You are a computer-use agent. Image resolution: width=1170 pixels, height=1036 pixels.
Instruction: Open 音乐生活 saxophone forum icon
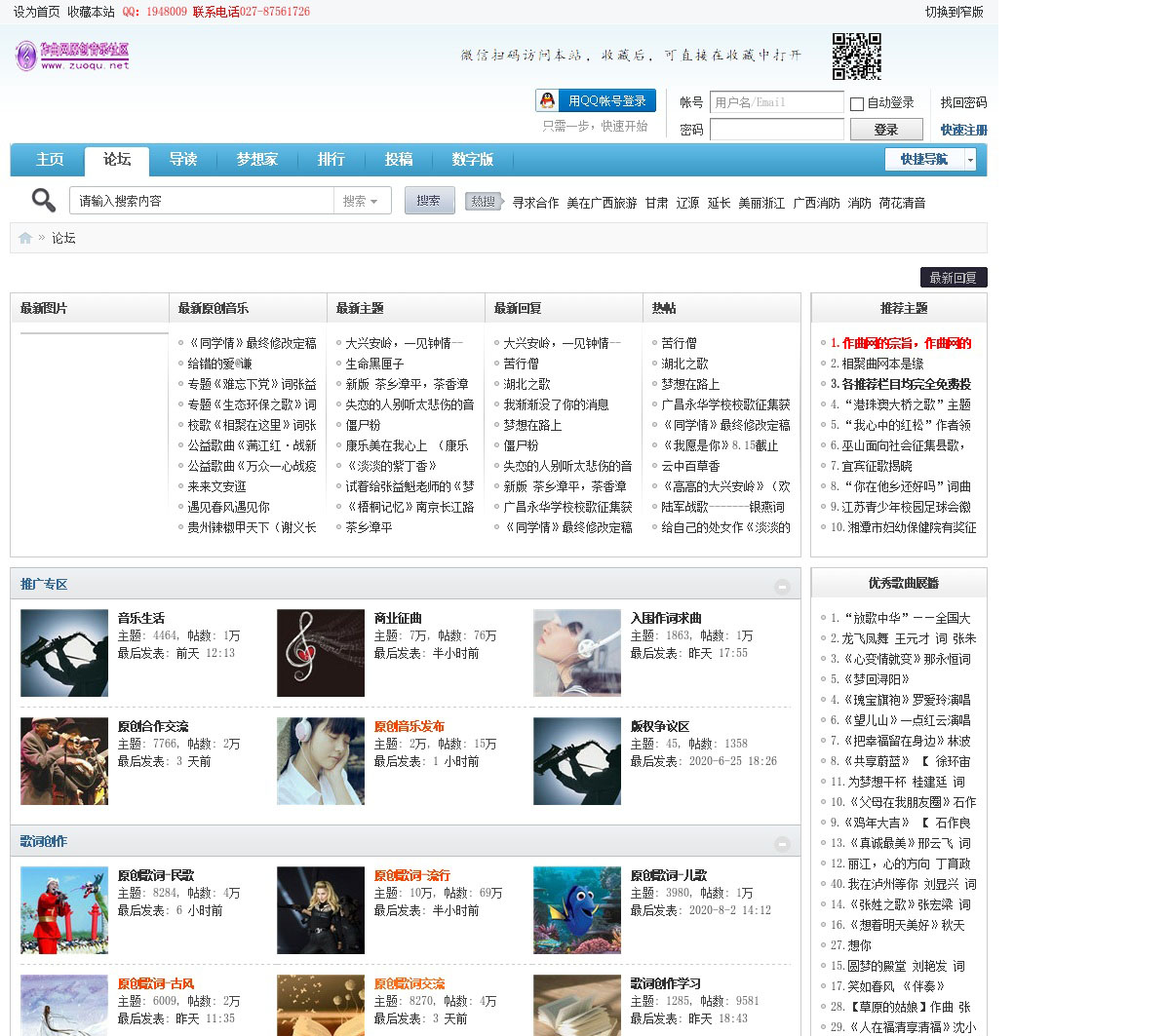coord(64,653)
